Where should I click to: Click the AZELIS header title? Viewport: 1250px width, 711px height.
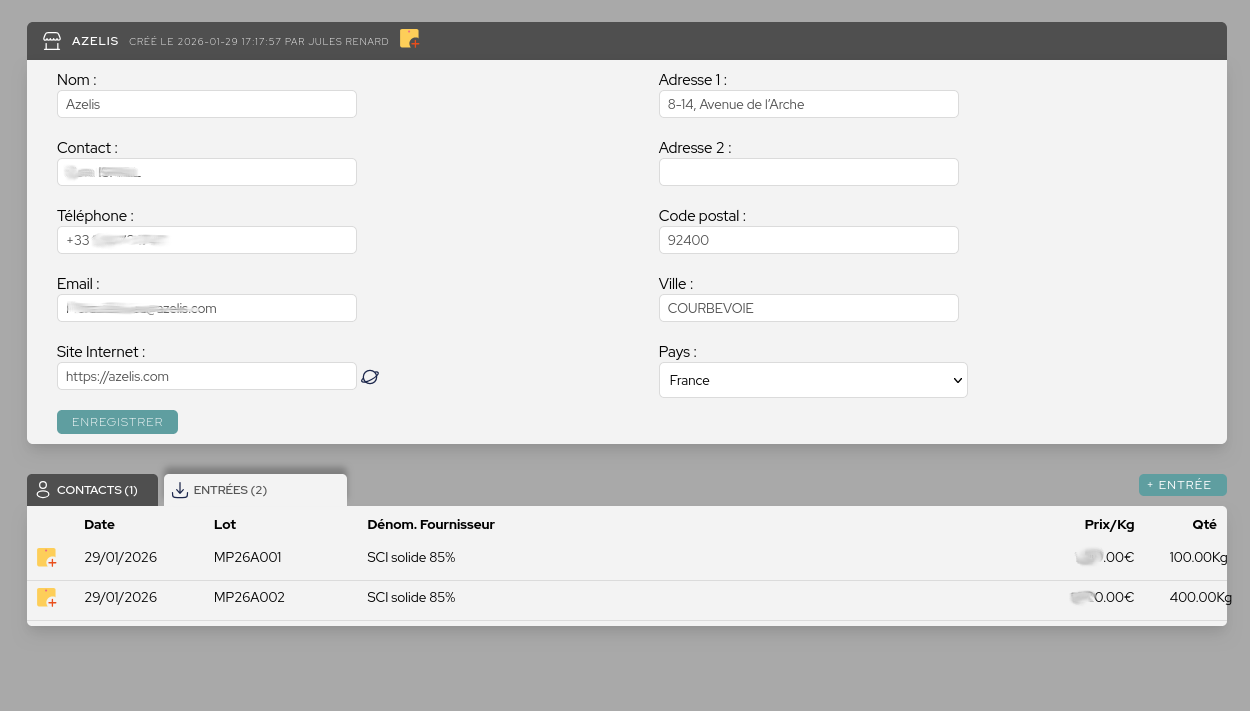pos(95,41)
